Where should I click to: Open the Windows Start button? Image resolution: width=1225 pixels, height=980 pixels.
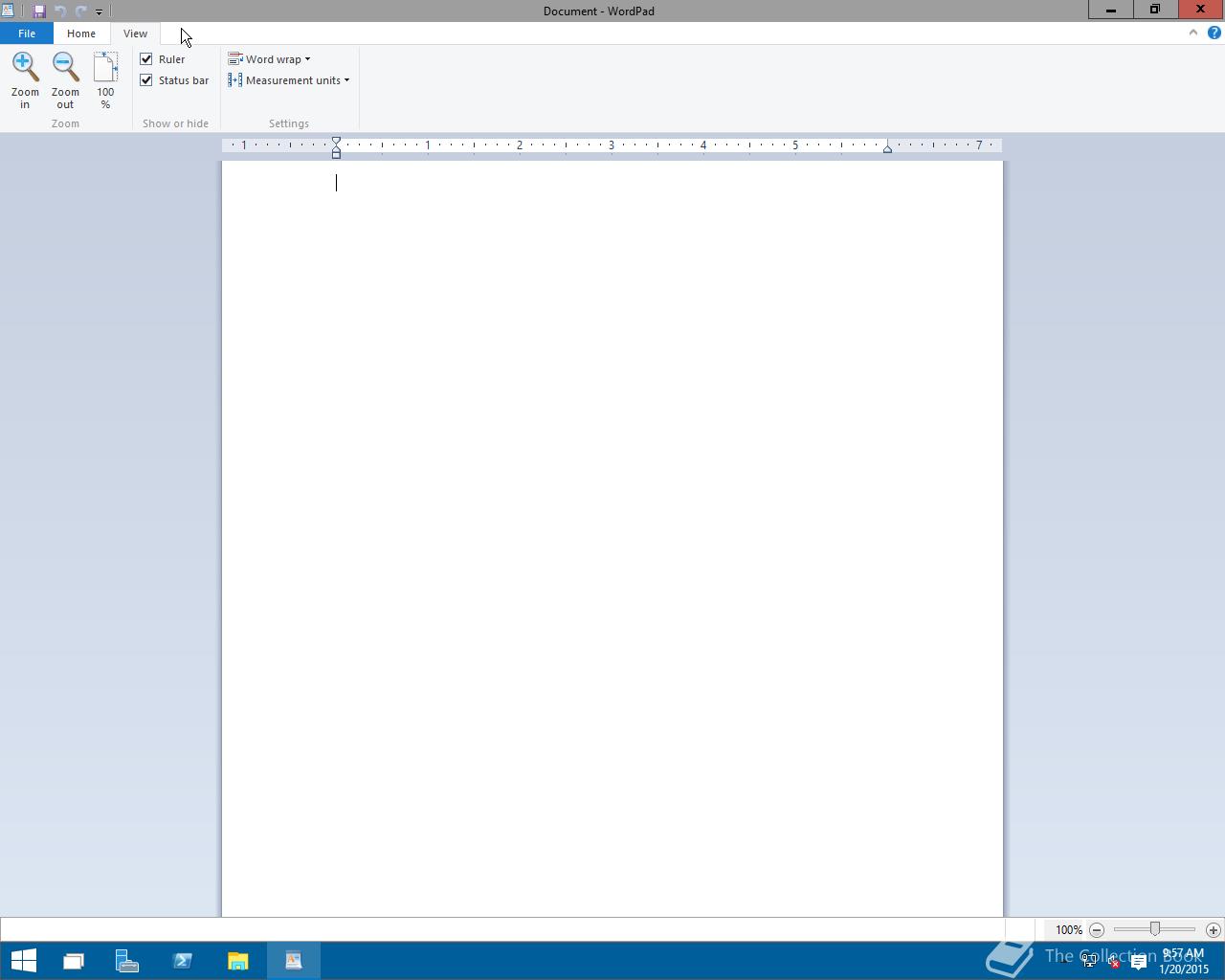coord(23,960)
